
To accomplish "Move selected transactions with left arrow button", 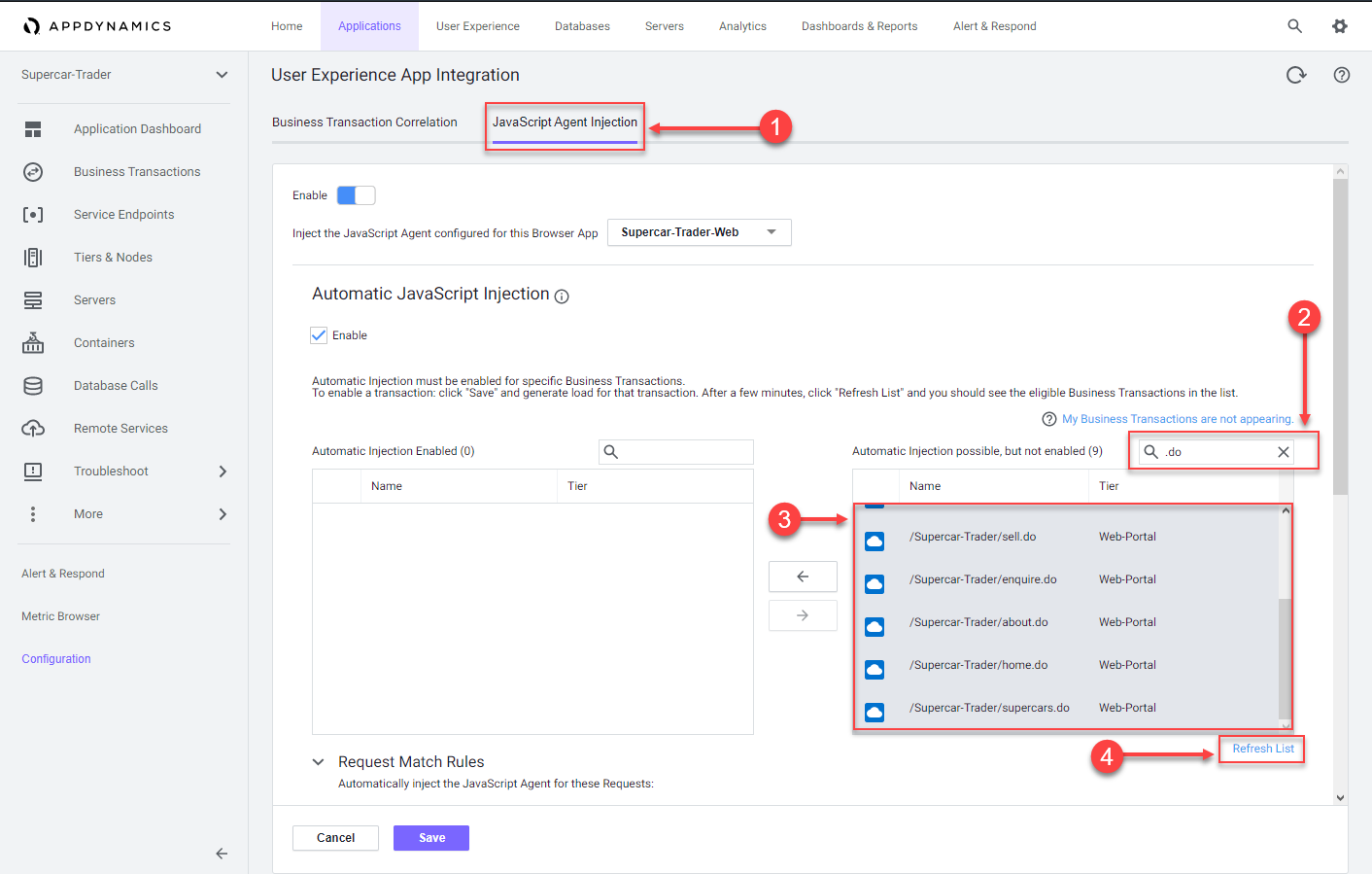I will 803,577.
